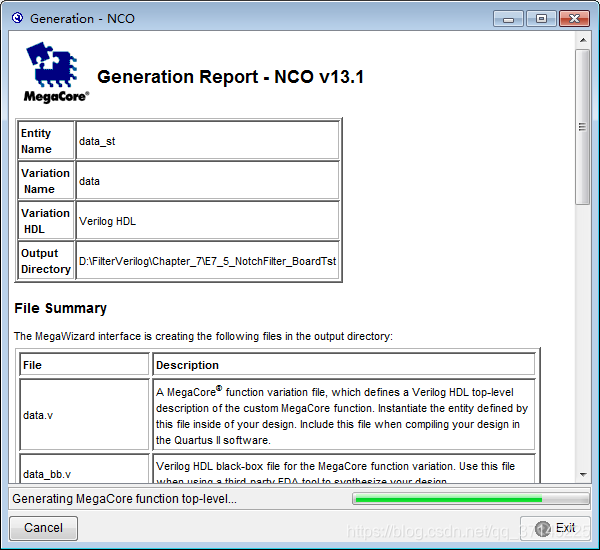
Task: Click the 'Description' column header
Action: pos(344,365)
